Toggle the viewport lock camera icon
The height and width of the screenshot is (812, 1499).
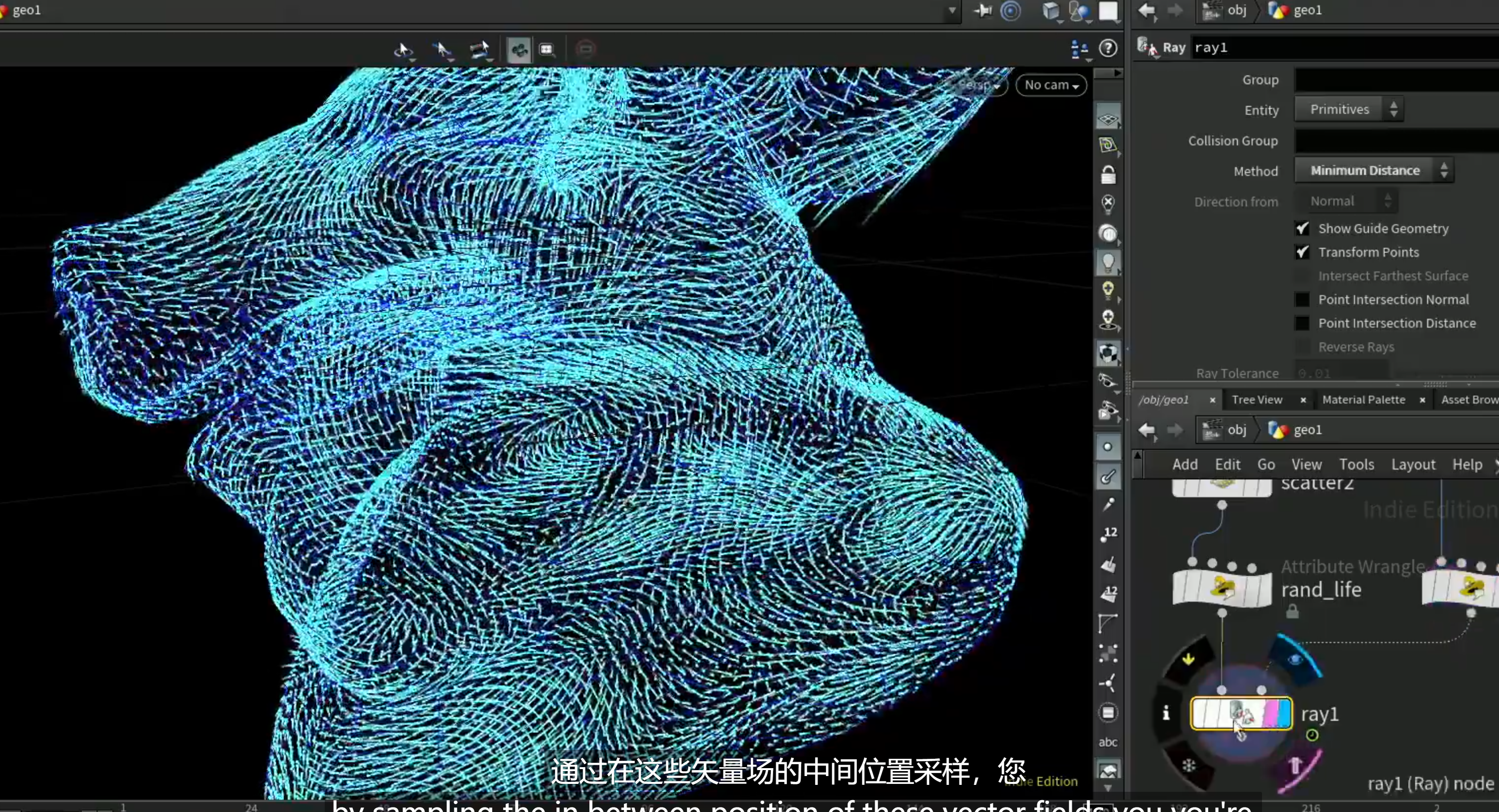click(x=1108, y=174)
